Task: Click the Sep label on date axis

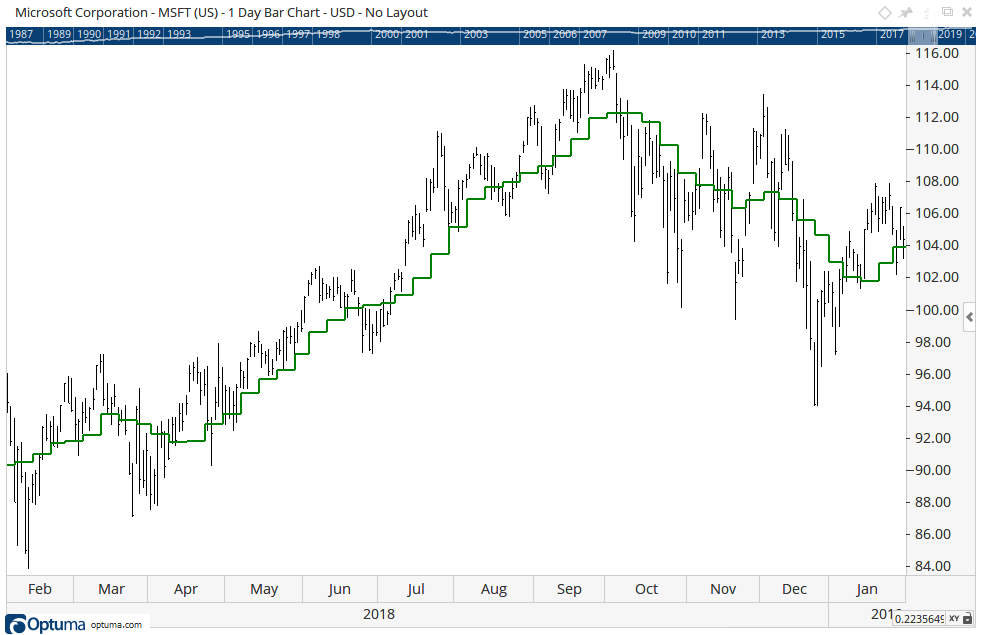Action: point(569,589)
